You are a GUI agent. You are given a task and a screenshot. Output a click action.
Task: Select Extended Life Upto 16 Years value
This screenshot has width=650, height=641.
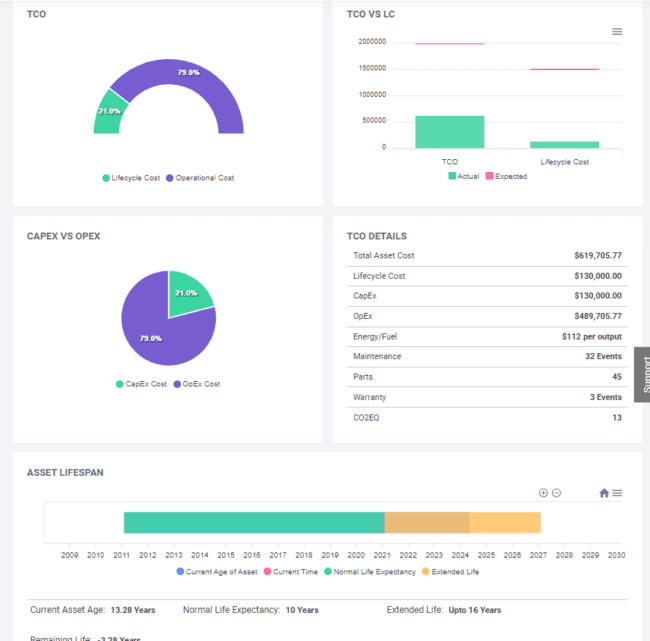click(x=475, y=610)
